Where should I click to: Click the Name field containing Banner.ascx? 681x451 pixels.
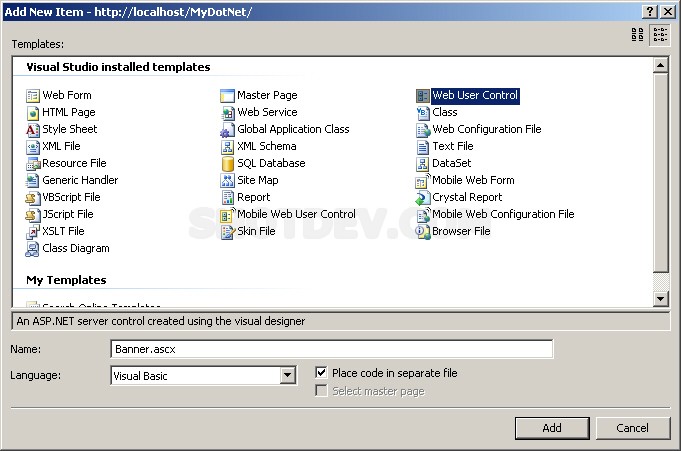[x=331, y=349]
